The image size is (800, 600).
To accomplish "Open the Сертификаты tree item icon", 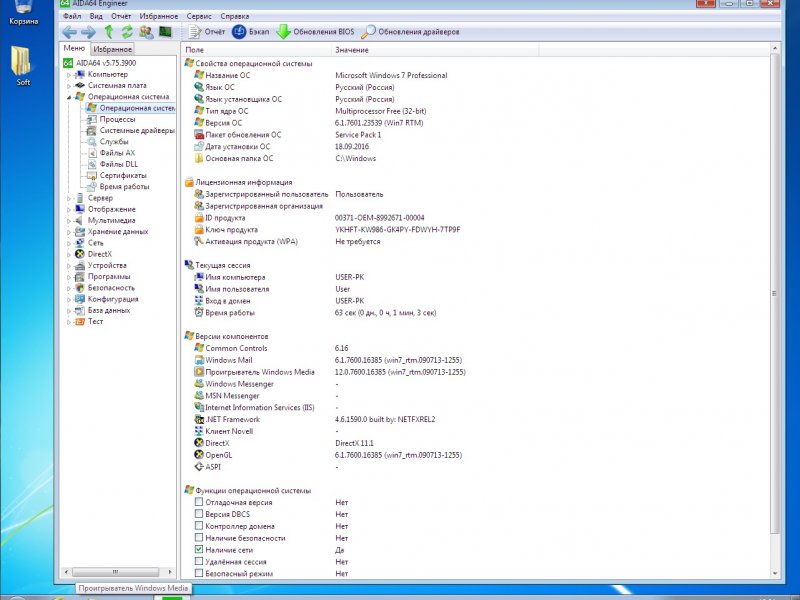I will [x=91, y=176].
